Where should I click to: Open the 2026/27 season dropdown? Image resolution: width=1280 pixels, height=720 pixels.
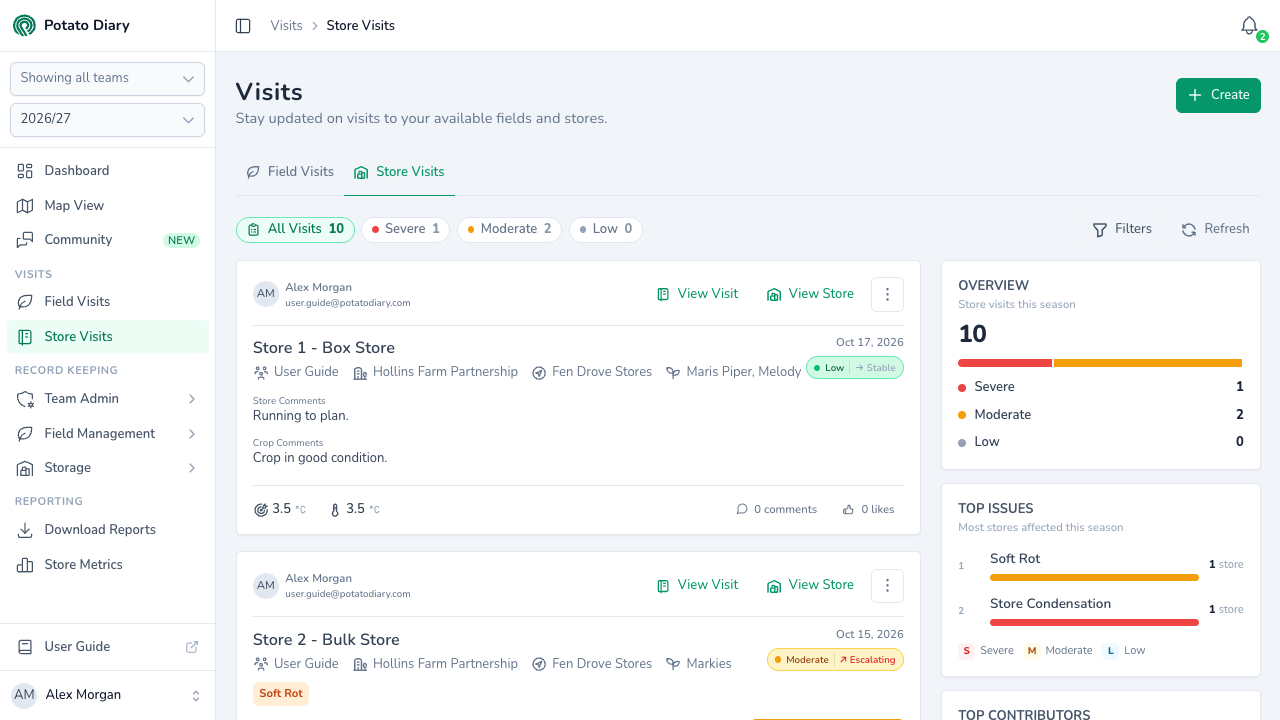pyautogui.click(x=107, y=120)
